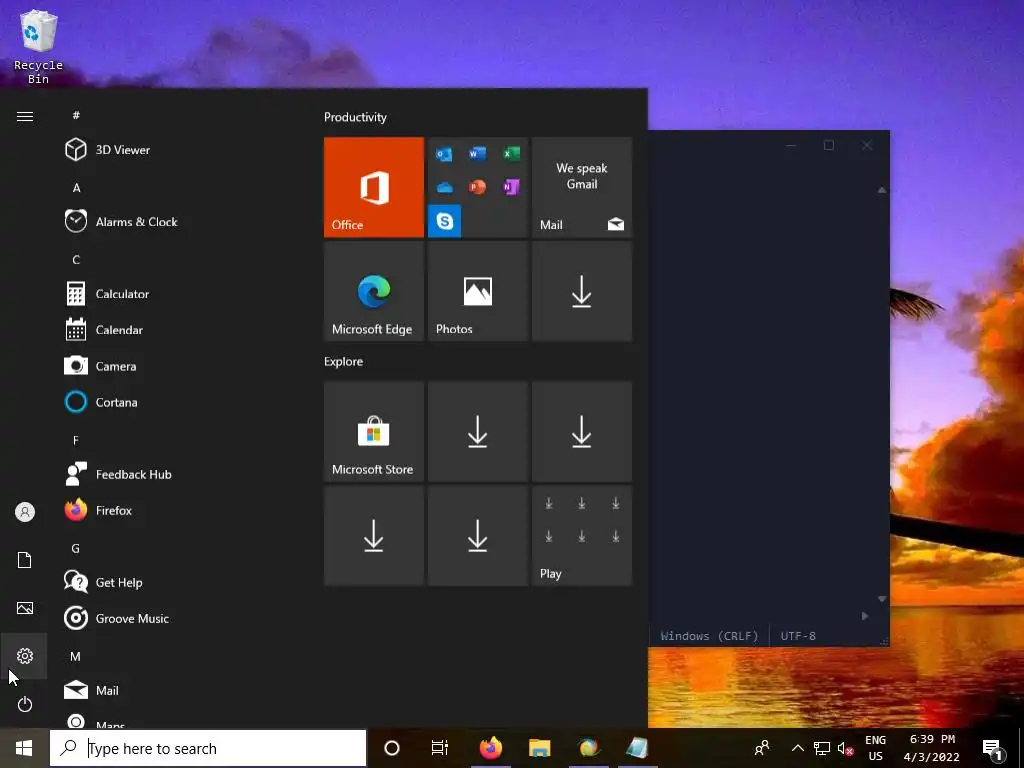The image size is (1024, 768).
Task: Click the muted volume tray icon
Action: [846, 748]
